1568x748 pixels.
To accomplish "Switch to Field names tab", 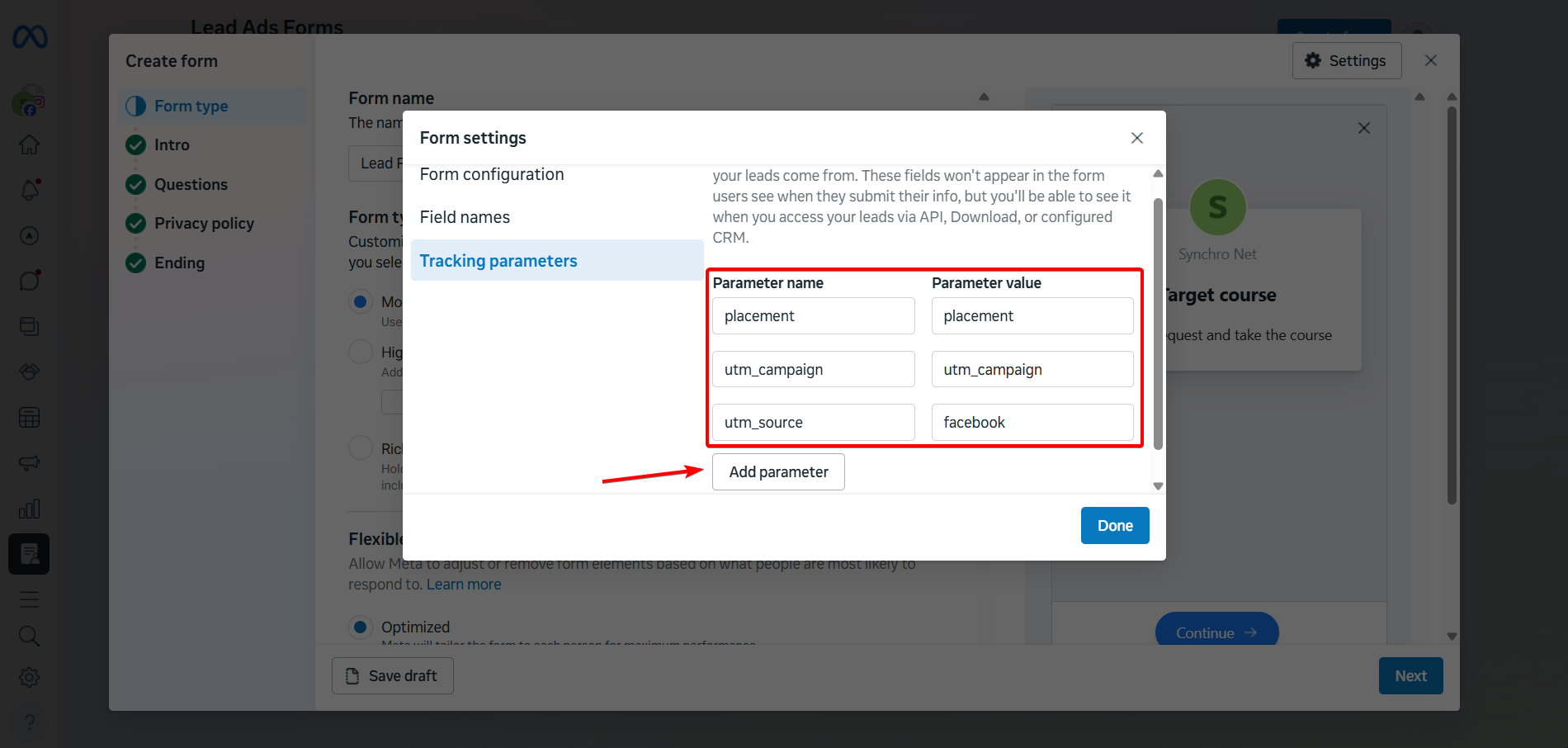I will 465,217.
